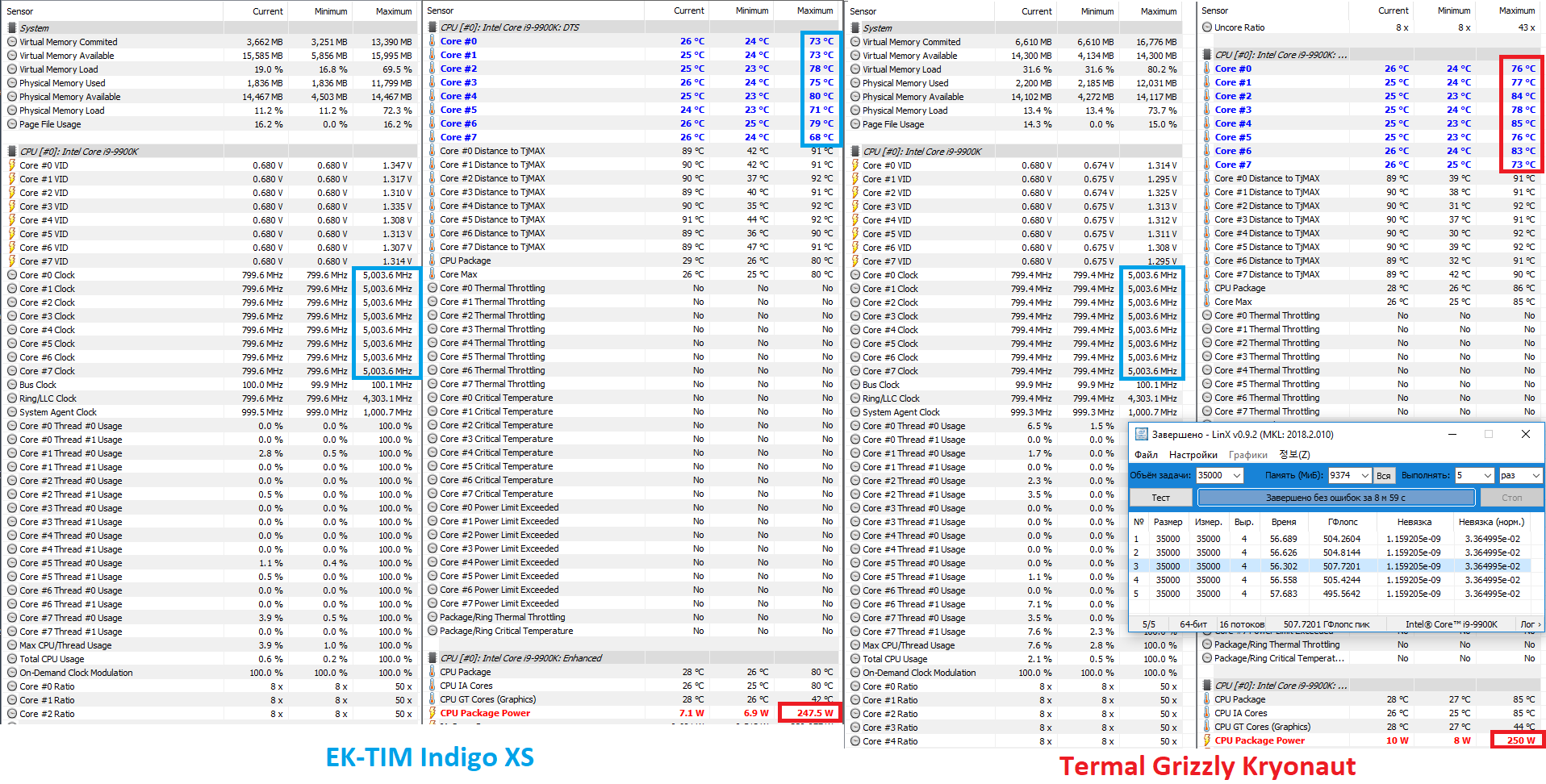Click the 250 W maximum power value
The image size is (1546, 784).
[x=1520, y=740]
